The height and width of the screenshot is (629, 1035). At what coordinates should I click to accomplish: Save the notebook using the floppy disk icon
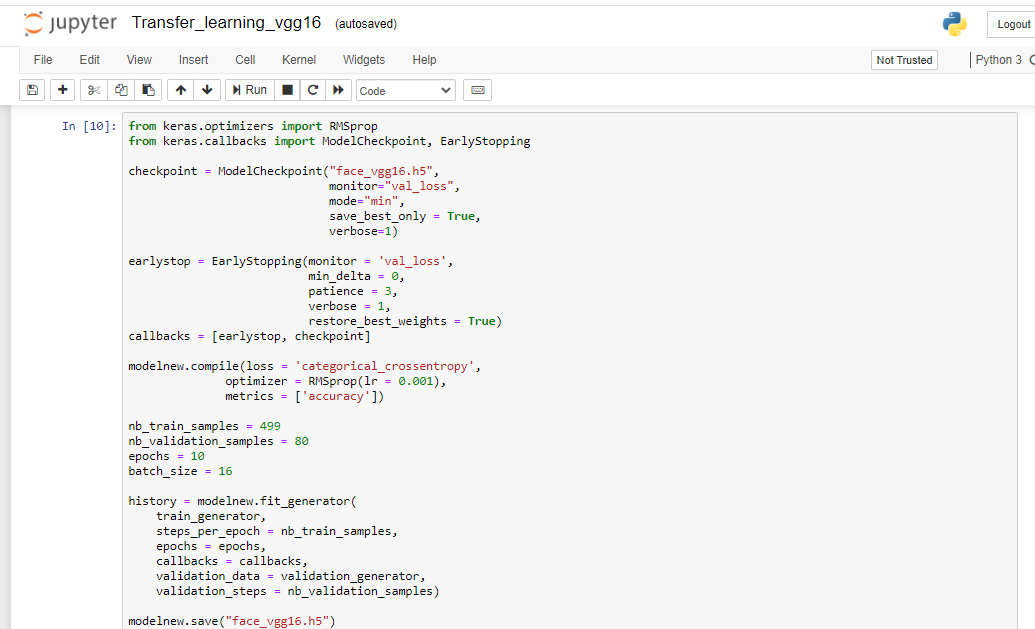pos(31,89)
